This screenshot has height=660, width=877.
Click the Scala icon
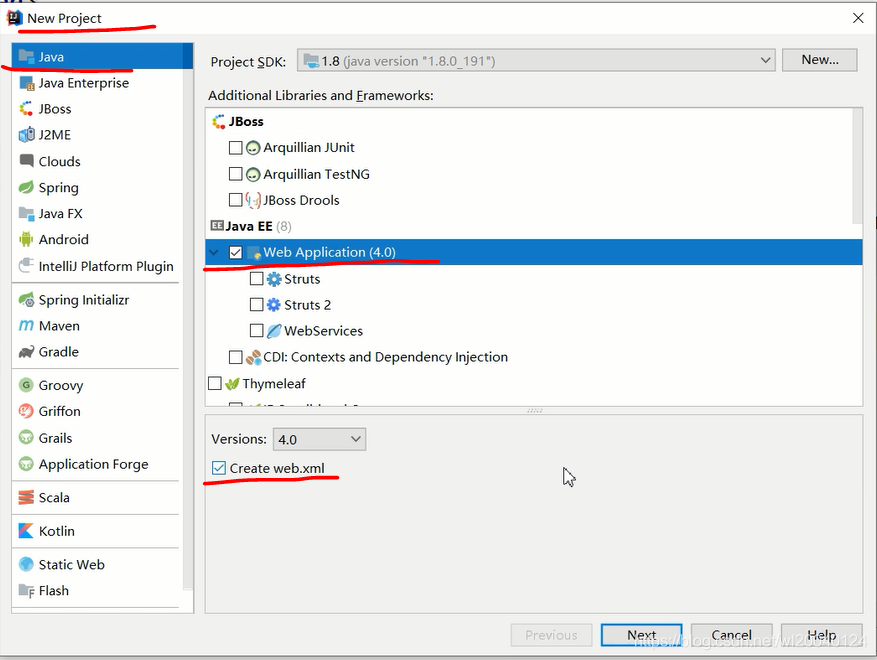26,497
